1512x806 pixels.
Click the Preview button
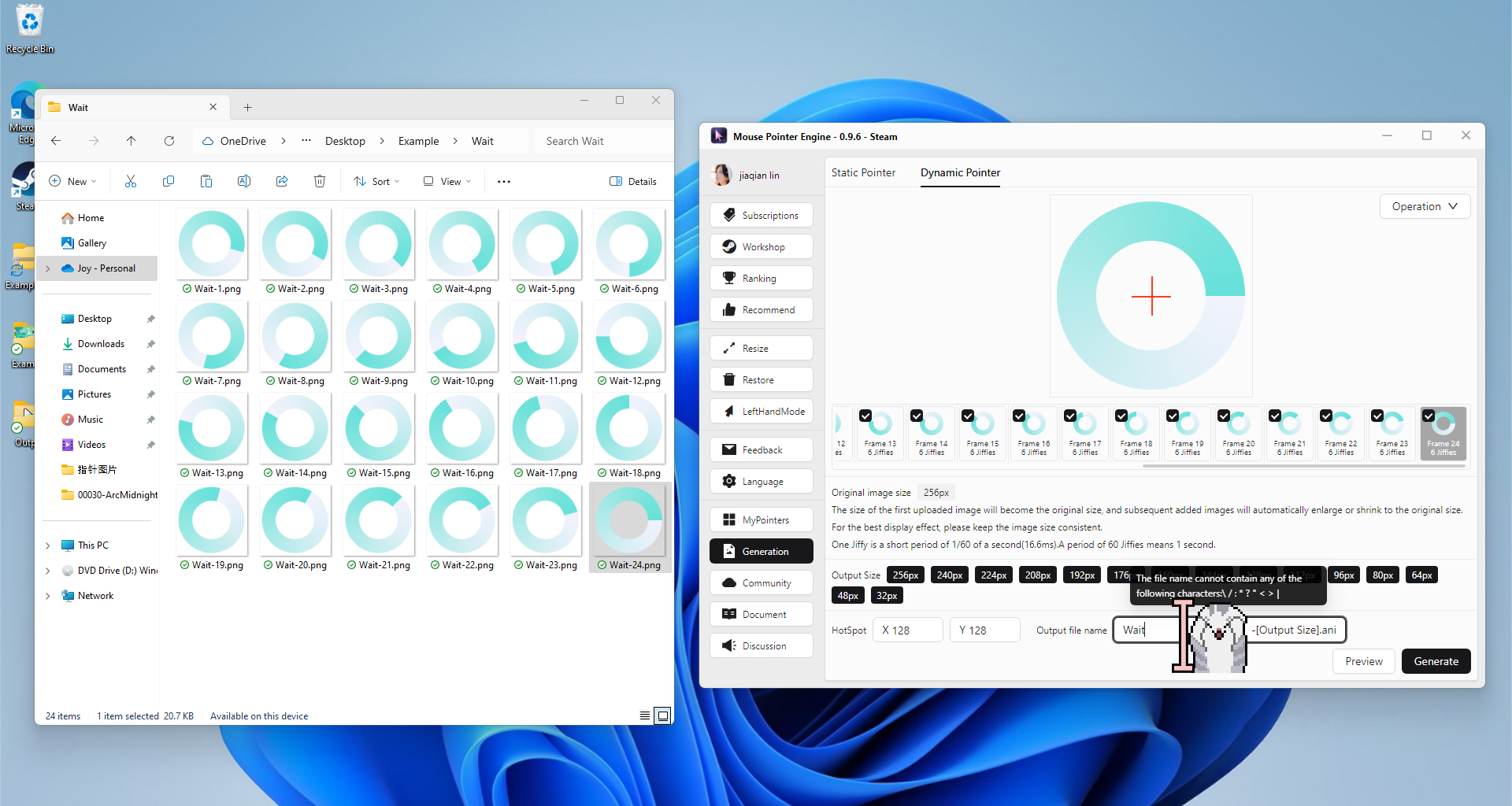1363,661
